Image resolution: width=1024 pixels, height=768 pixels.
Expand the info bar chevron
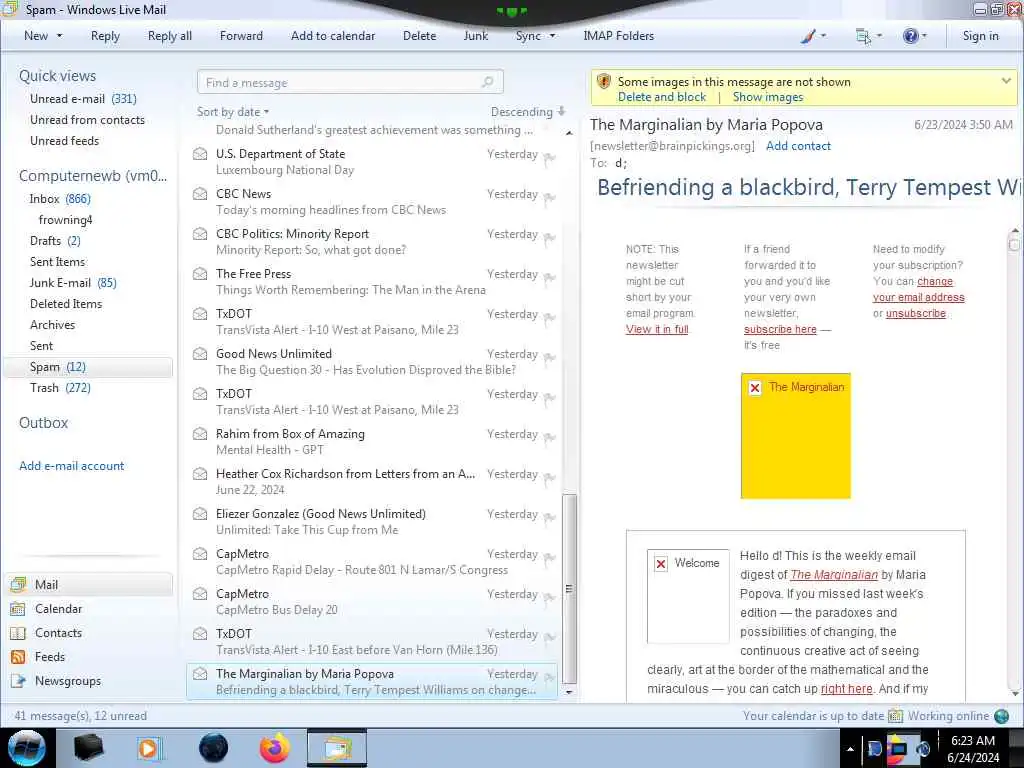tap(1006, 81)
